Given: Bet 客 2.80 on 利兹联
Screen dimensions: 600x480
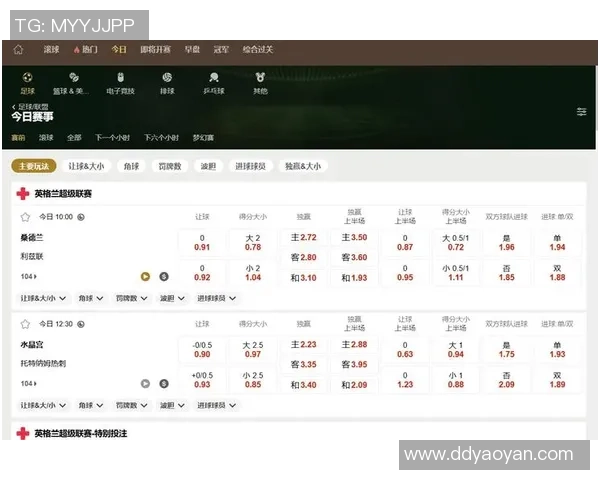Looking at the screenshot, I should pyautogui.click(x=303, y=257).
